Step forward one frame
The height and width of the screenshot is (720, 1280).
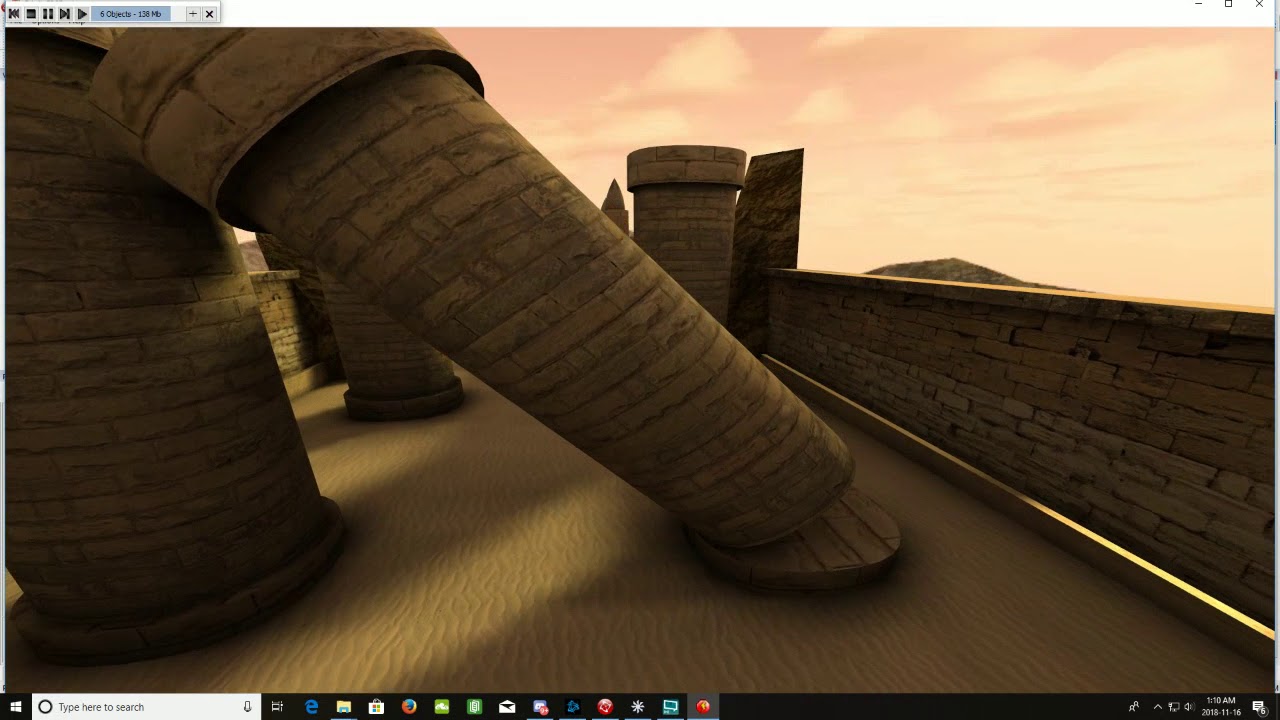click(x=64, y=14)
